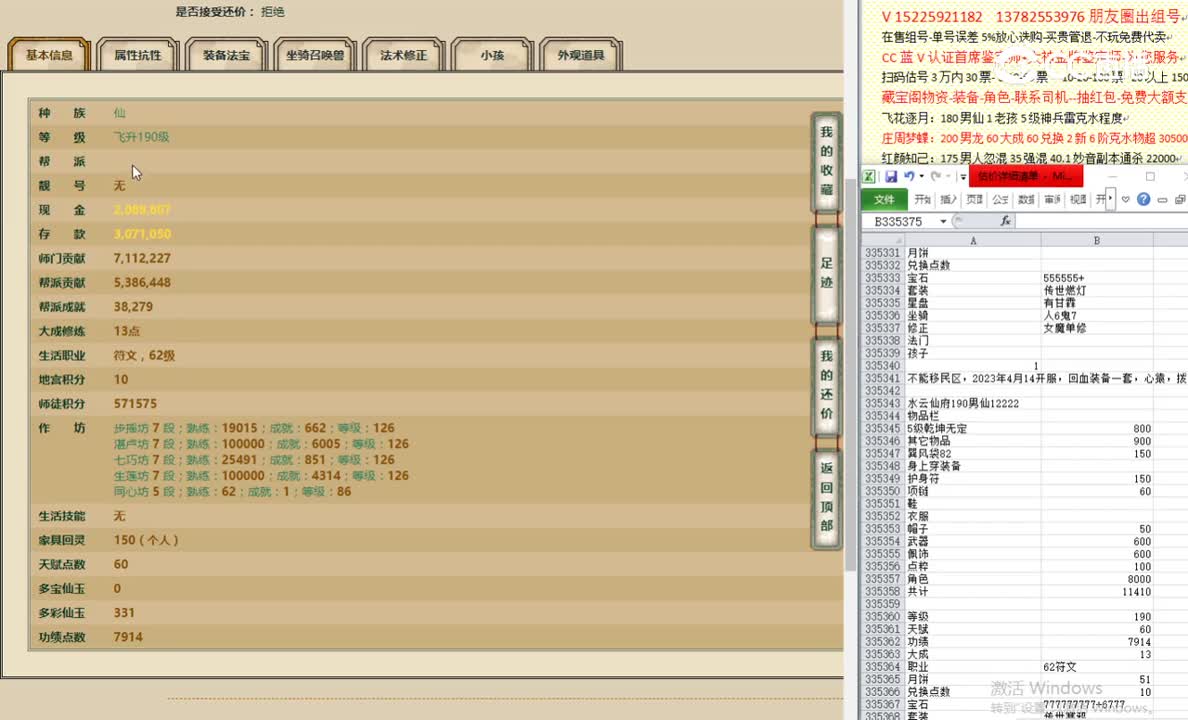Viewport: 1188px width, 720px height.
Task: Open Customize Quick Access Toolbar dropdown
Action: click(x=963, y=177)
